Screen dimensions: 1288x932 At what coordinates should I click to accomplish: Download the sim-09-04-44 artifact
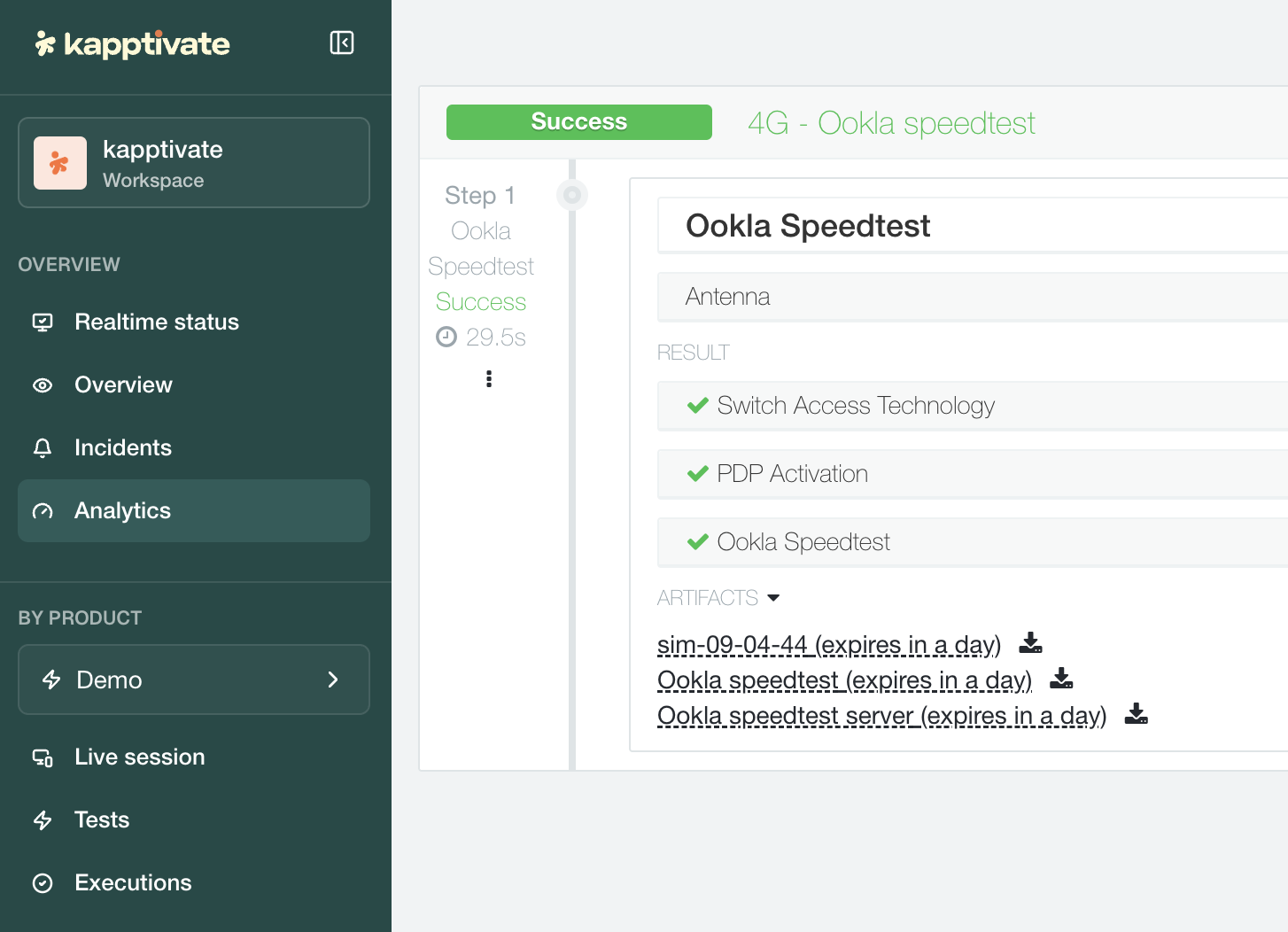[x=1031, y=642]
